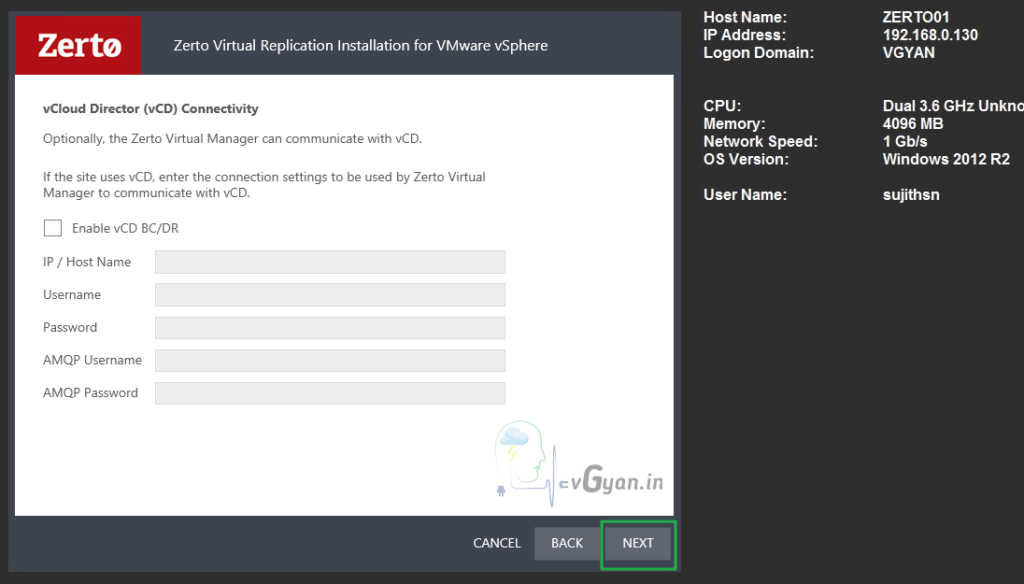Click the BACK button
The height and width of the screenshot is (584, 1024).
[566, 543]
